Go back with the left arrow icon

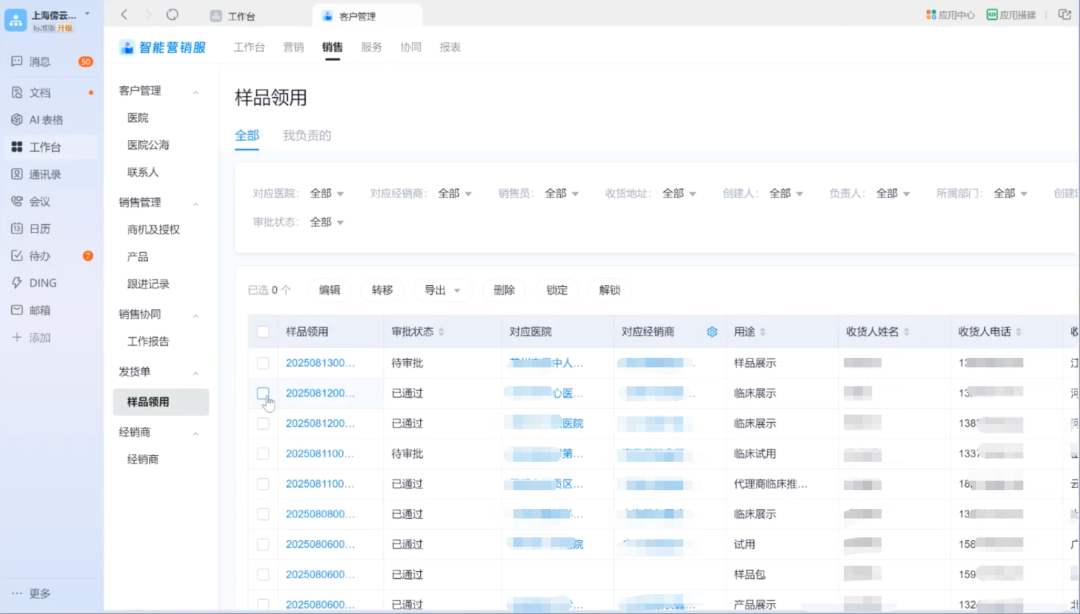(x=124, y=14)
